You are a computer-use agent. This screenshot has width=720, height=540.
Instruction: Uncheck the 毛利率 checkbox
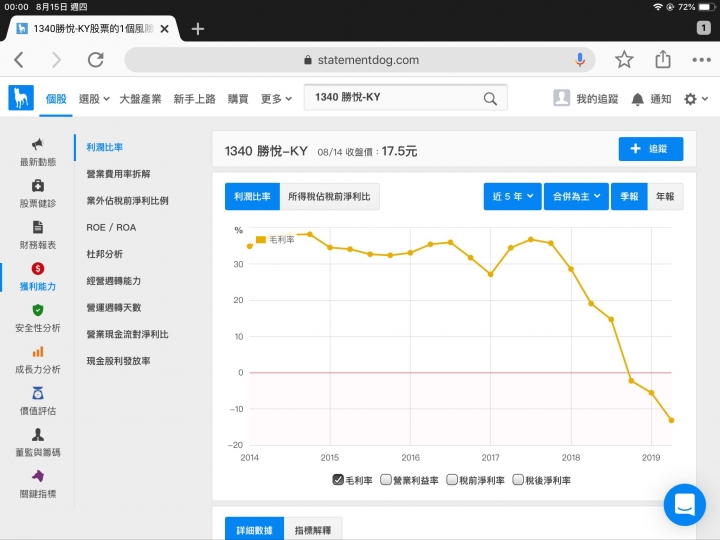[338, 480]
